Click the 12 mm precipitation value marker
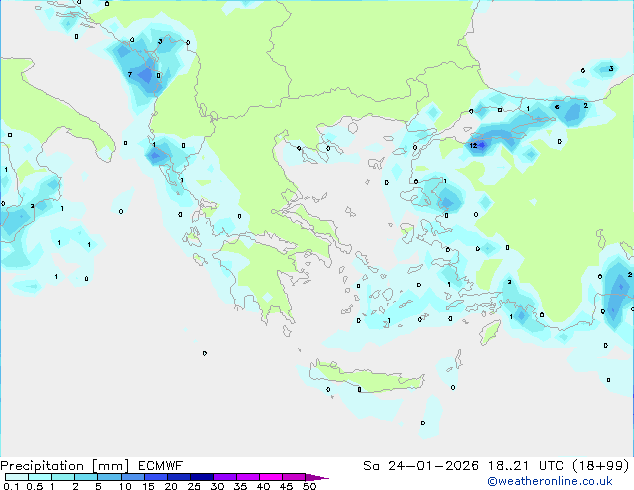The image size is (634, 490). click(473, 145)
